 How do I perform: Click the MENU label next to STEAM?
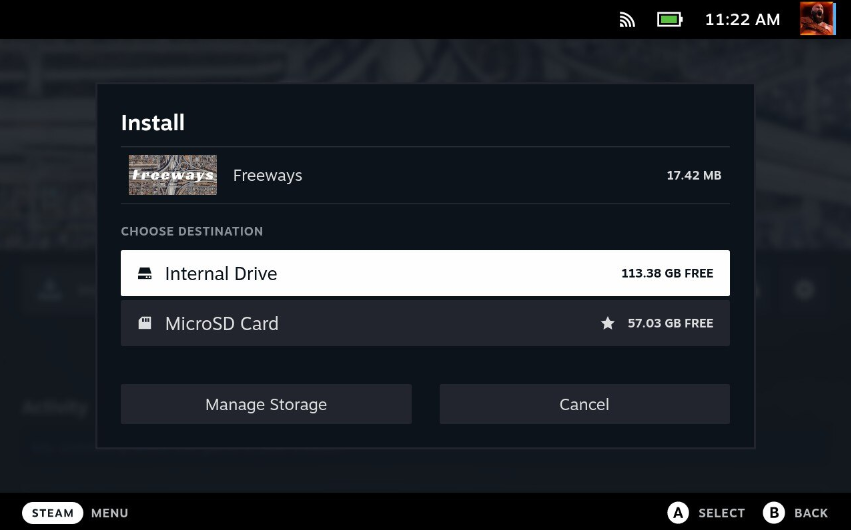tap(110, 513)
